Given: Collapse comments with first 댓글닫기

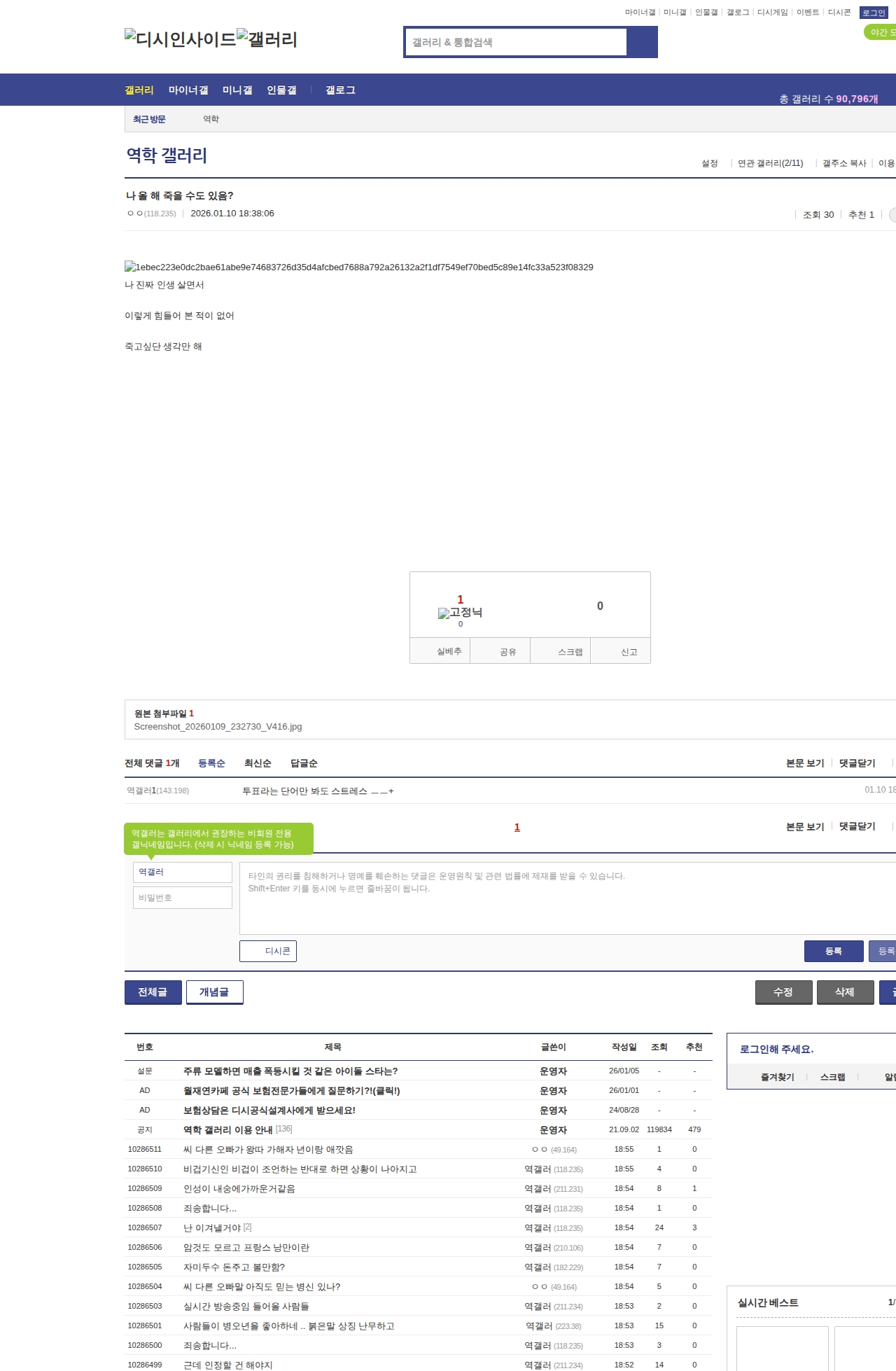Looking at the screenshot, I should (x=857, y=763).
